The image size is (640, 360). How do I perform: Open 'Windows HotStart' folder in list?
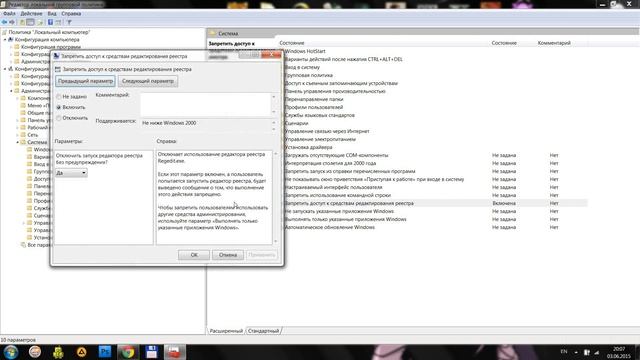(x=305, y=51)
